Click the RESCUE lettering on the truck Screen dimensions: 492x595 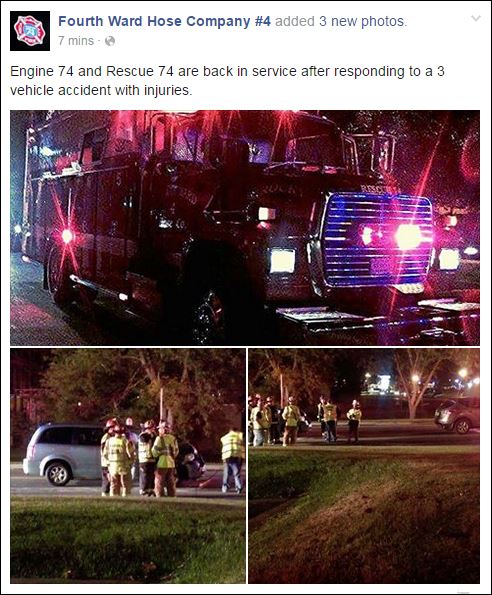pyautogui.click(x=379, y=189)
